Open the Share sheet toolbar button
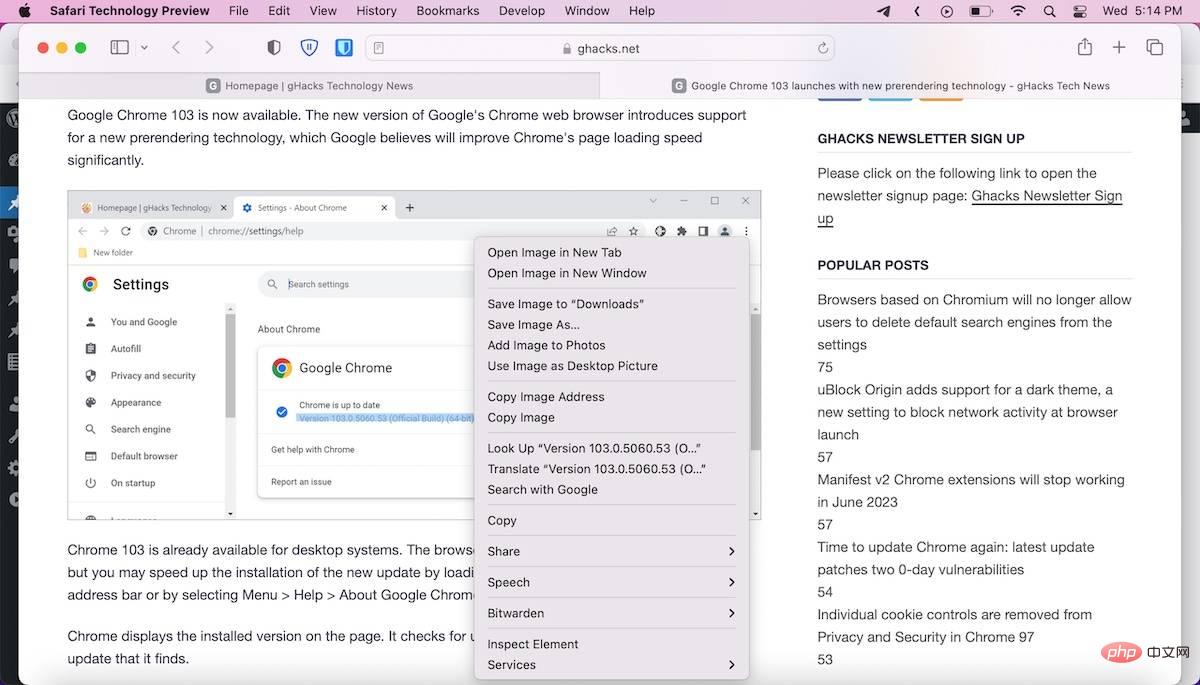 [x=1085, y=47]
